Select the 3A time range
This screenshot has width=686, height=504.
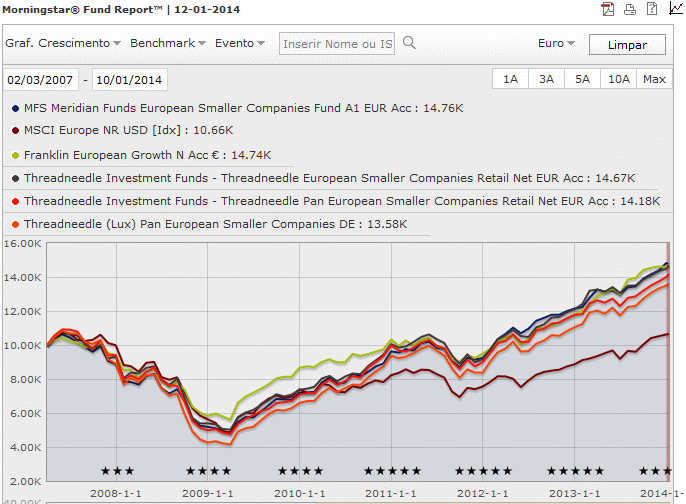click(546, 79)
